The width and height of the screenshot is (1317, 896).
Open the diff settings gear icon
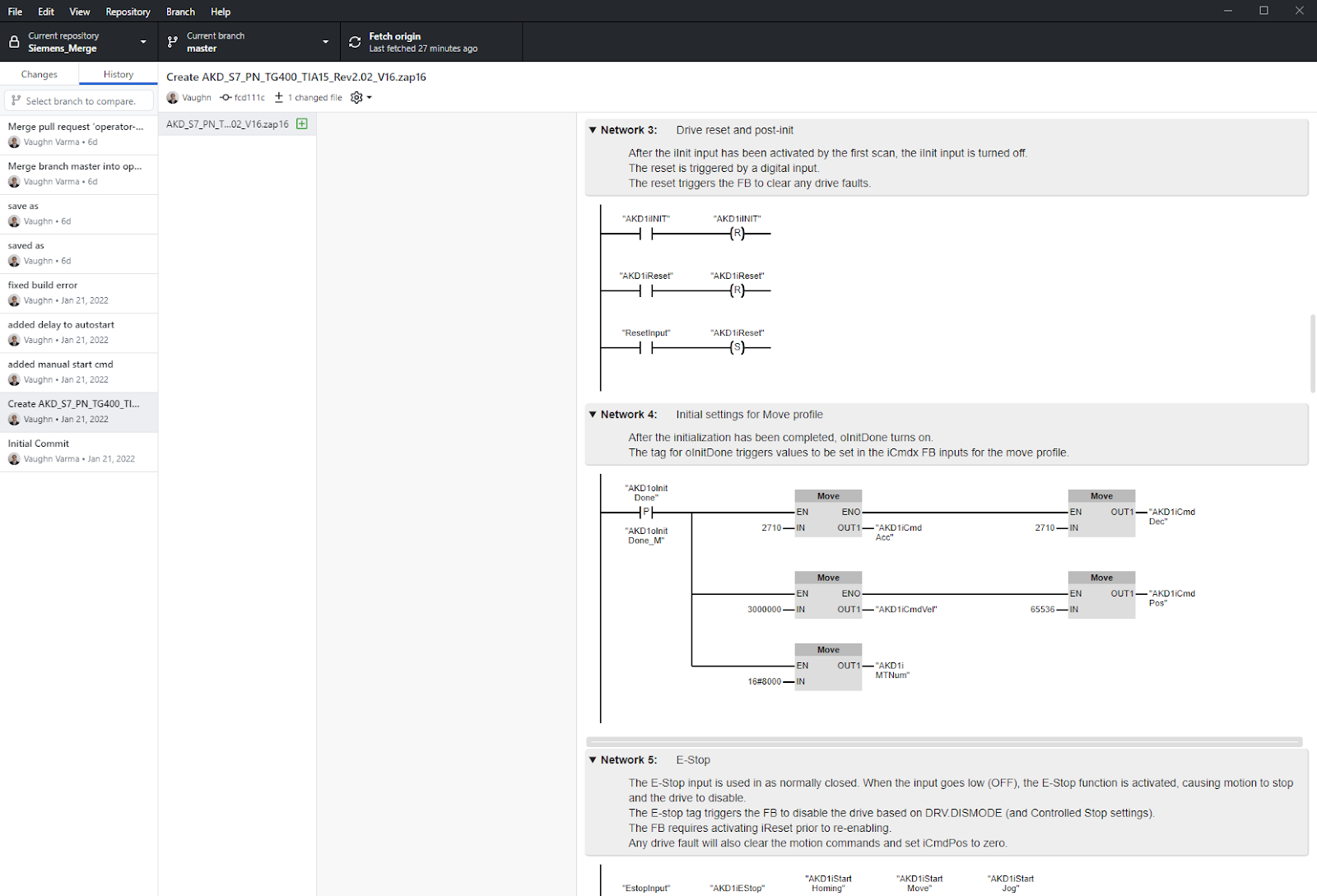pos(357,97)
